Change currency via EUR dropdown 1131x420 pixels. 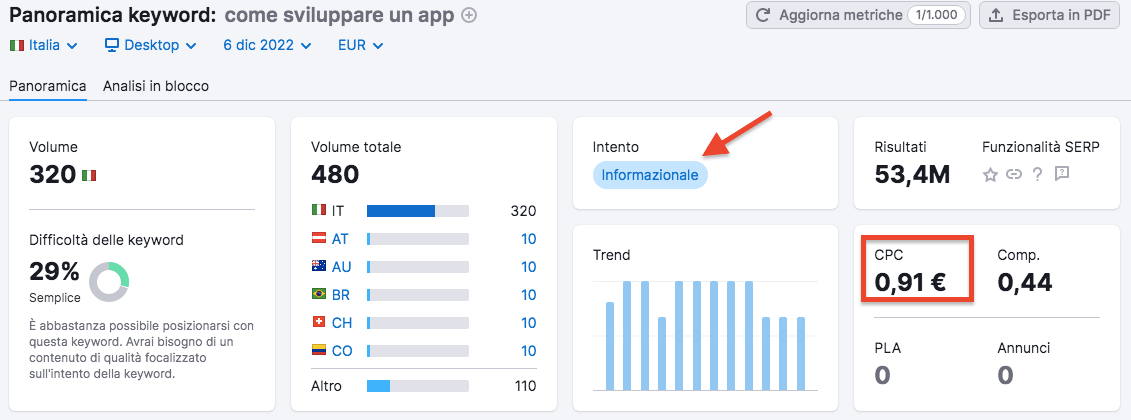tap(360, 45)
